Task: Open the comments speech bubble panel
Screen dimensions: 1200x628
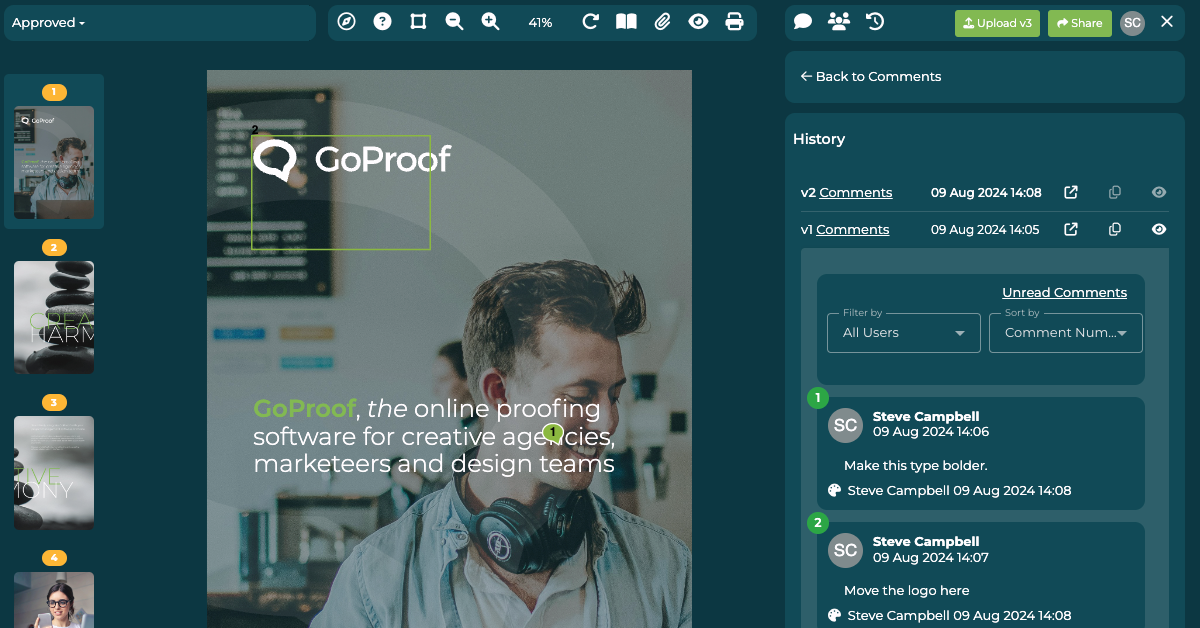Action: 803,21
